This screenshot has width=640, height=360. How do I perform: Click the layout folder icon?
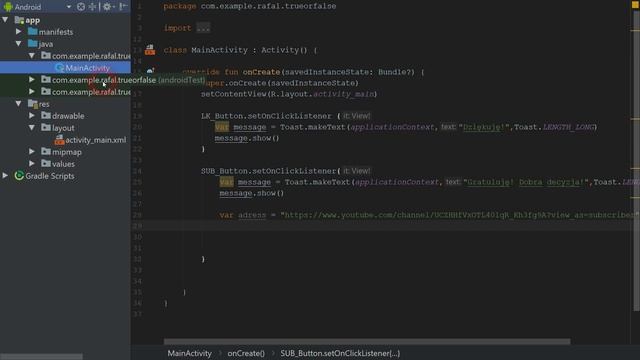[46, 128]
